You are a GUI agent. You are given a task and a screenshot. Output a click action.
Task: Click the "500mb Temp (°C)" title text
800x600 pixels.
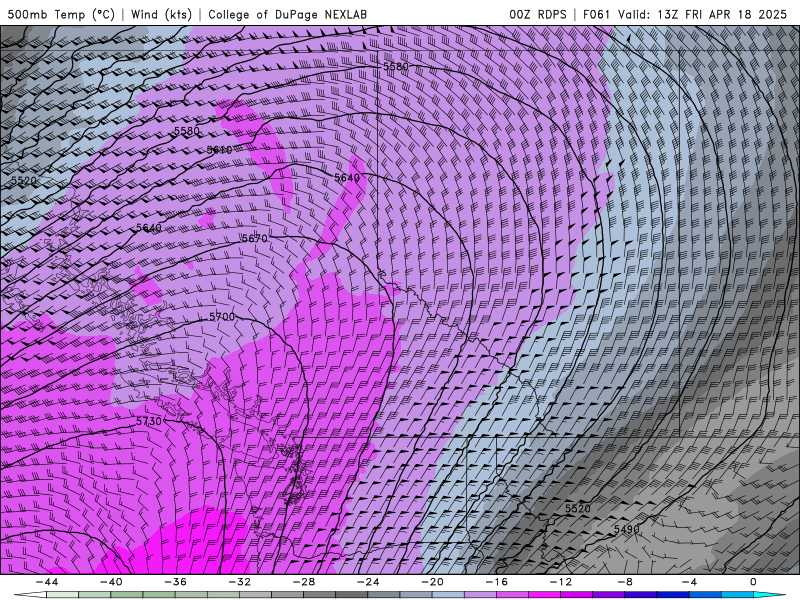coord(61,14)
